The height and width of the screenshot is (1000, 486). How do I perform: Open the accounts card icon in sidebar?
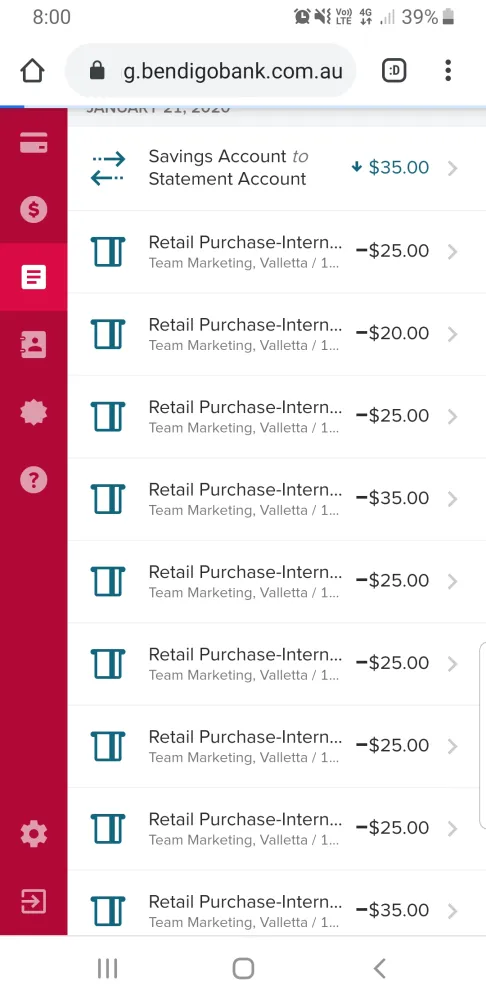(33, 143)
